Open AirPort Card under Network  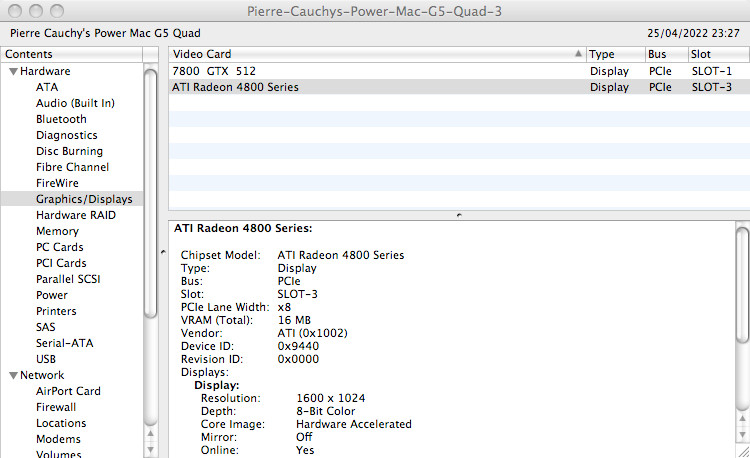click(68, 391)
